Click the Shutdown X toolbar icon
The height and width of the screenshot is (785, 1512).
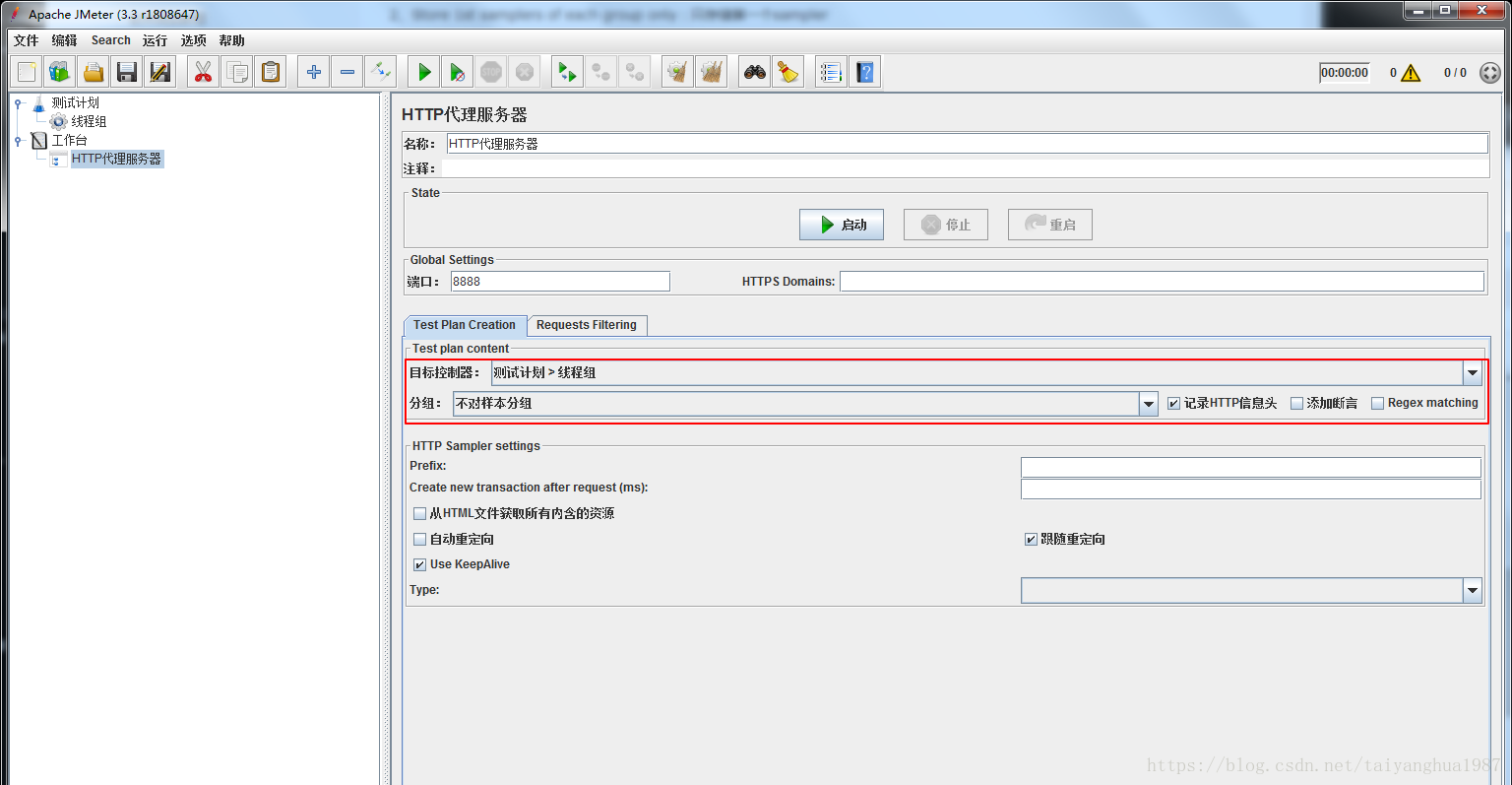click(x=525, y=72)
